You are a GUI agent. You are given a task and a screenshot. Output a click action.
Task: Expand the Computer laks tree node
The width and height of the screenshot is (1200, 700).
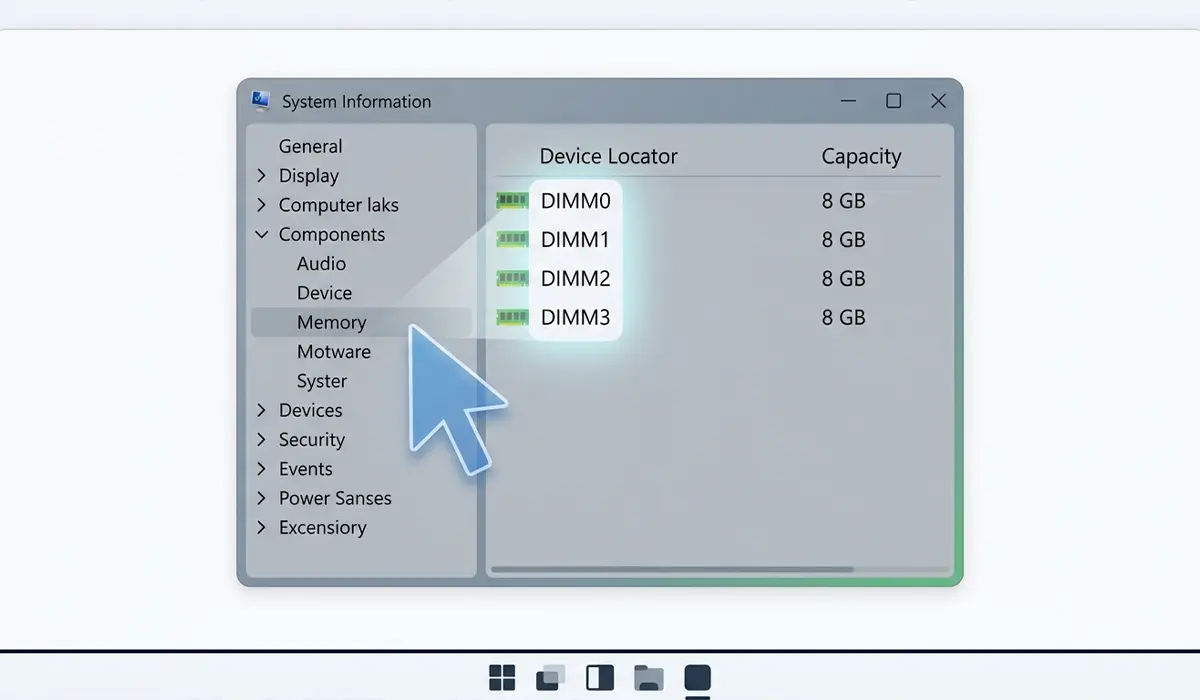click(x=261, y=205)
